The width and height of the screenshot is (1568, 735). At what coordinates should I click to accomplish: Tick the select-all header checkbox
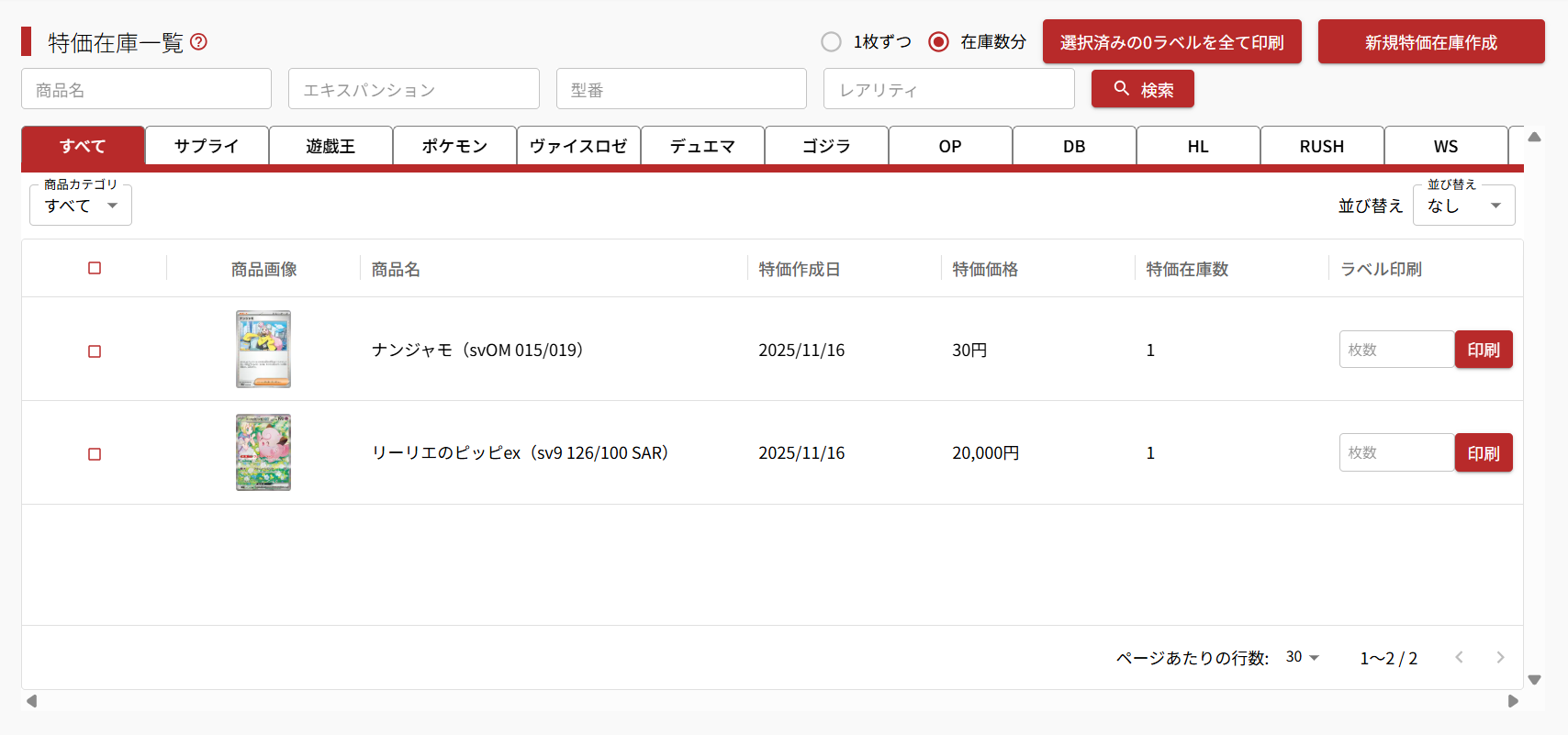95,268
